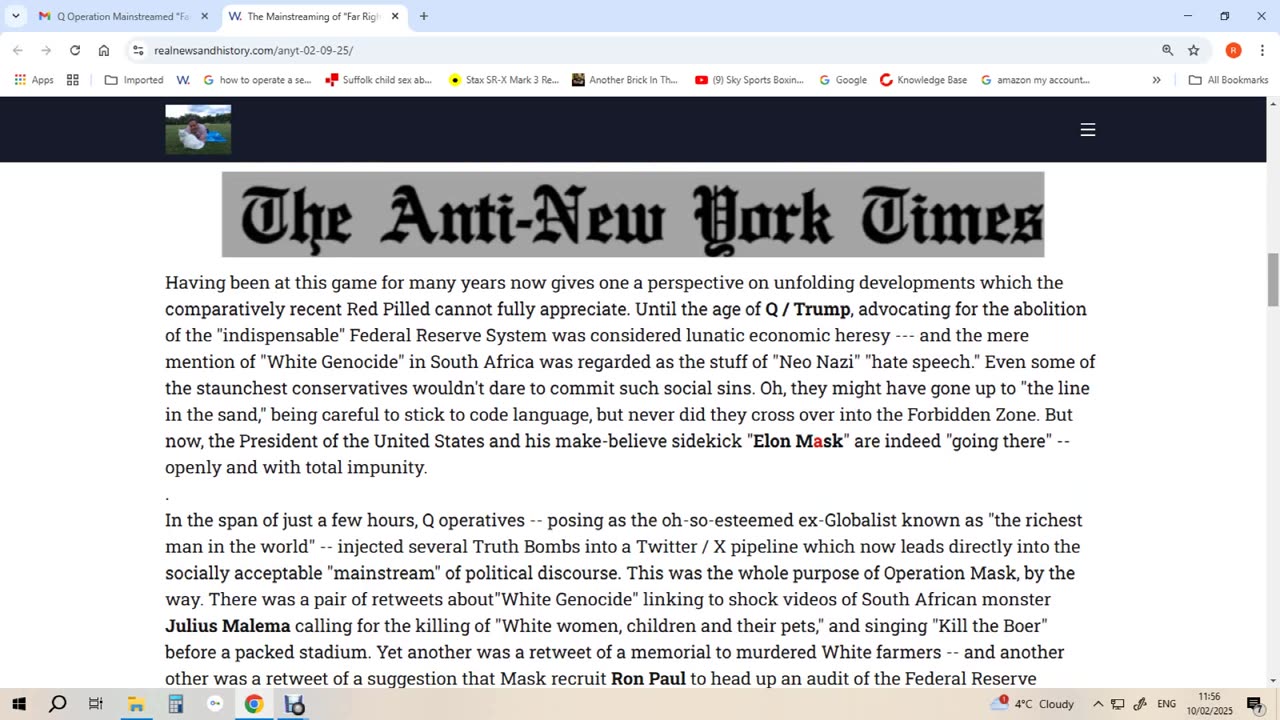The height and width of the screenshot is (720, 1280).
Task: Open Google Chrome on the taskbar
Action: 254,704
